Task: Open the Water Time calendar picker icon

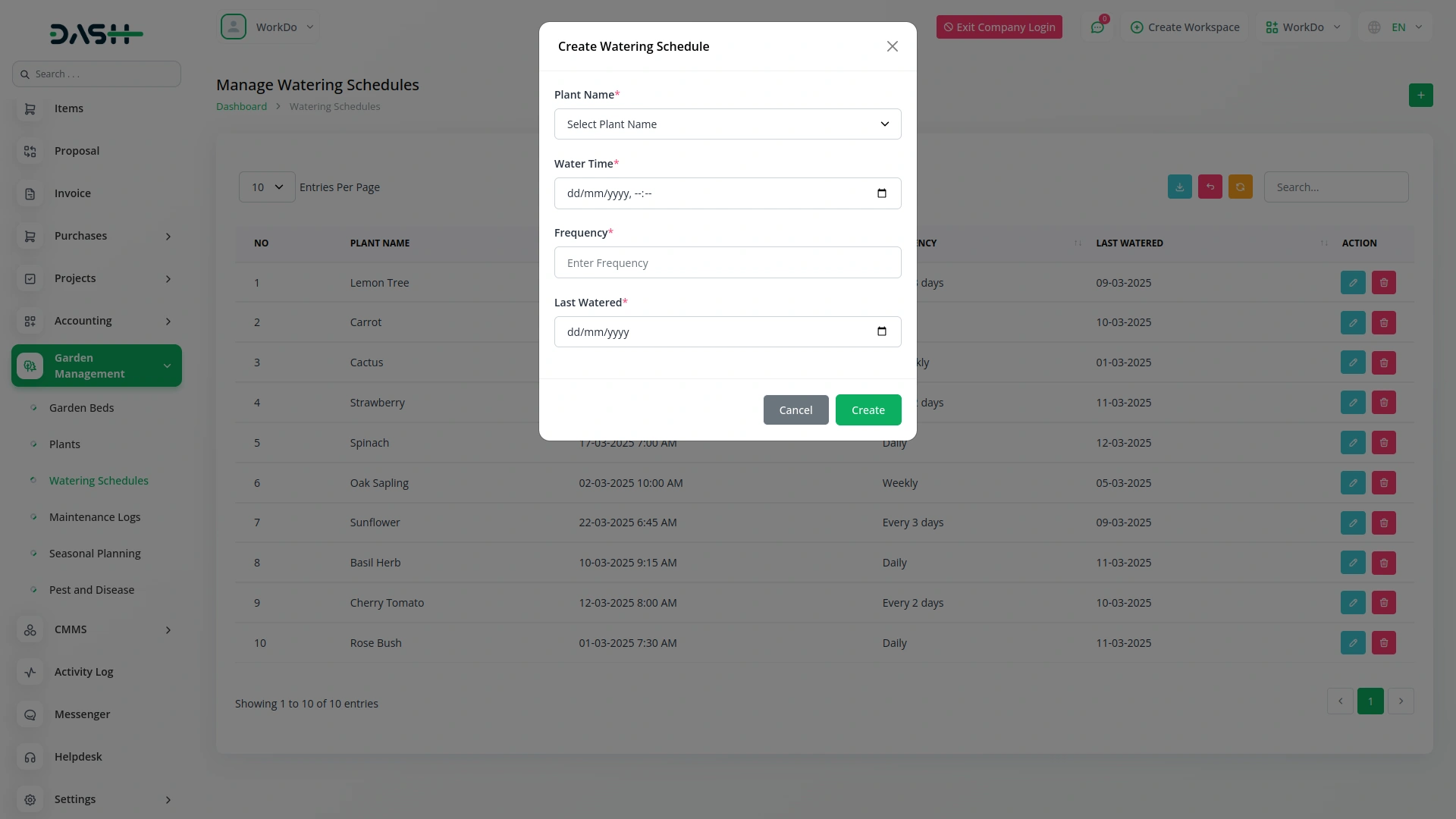Action: click(x=881, y=193)
